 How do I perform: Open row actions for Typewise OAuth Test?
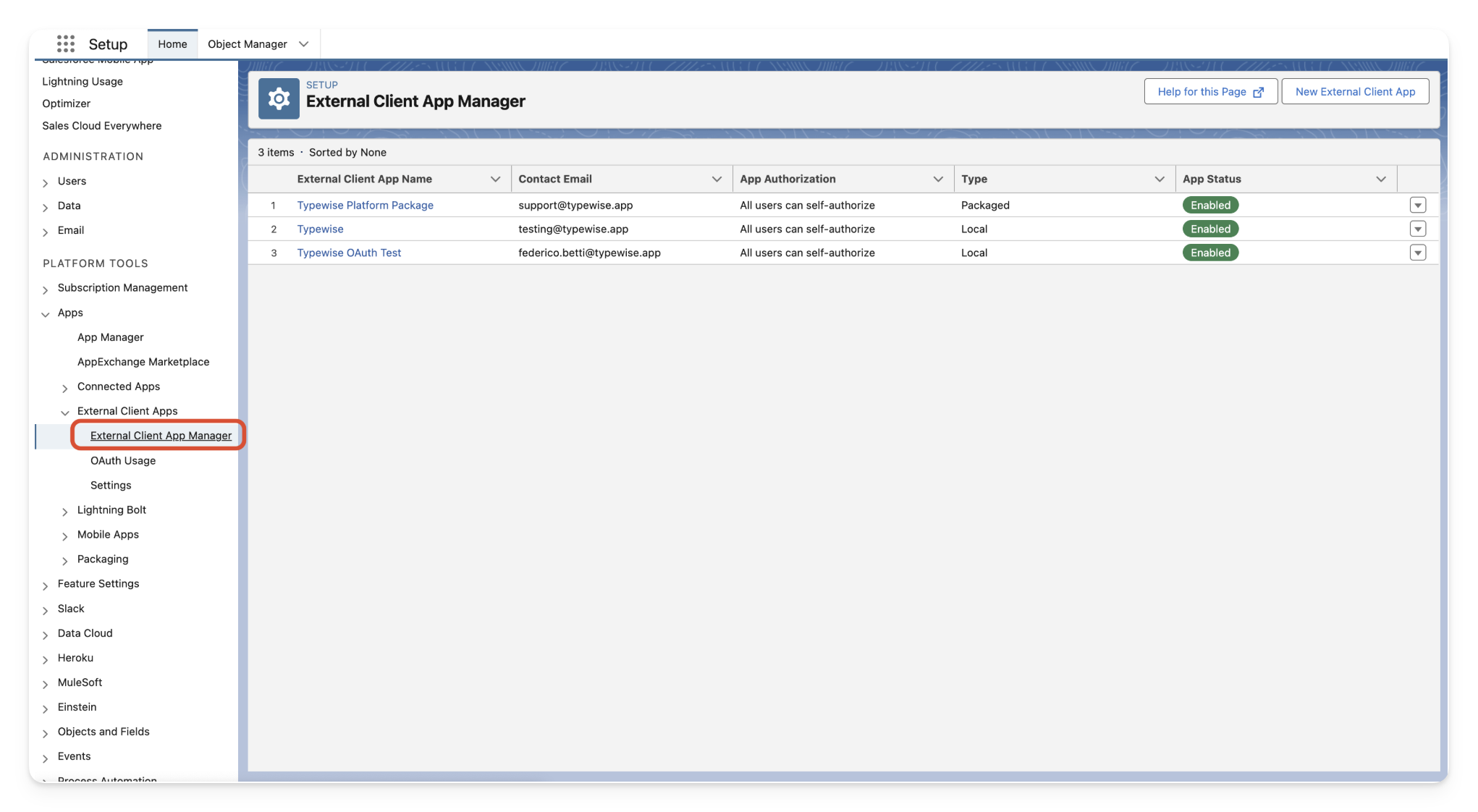click(x=1417, y=253)
